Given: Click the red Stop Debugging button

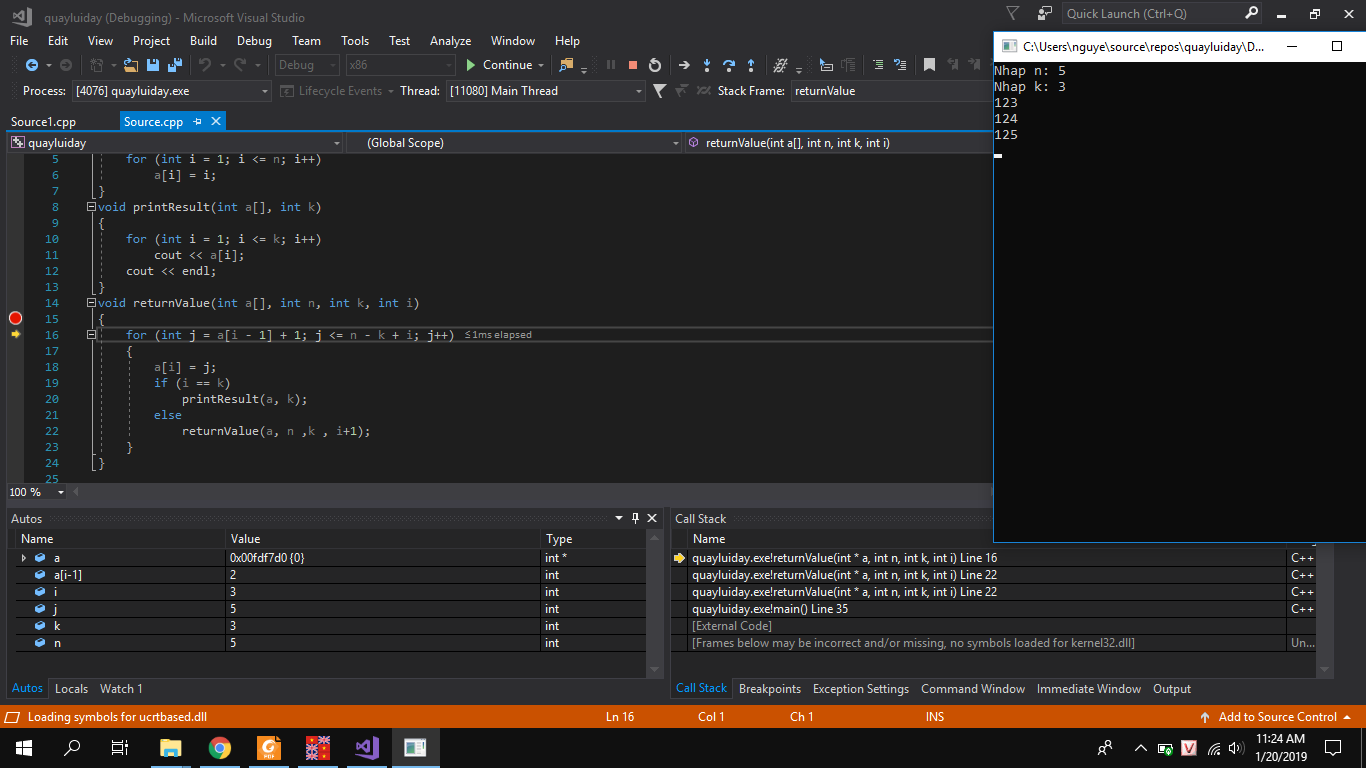Looking at the screenshot, I should click(632, 65).
